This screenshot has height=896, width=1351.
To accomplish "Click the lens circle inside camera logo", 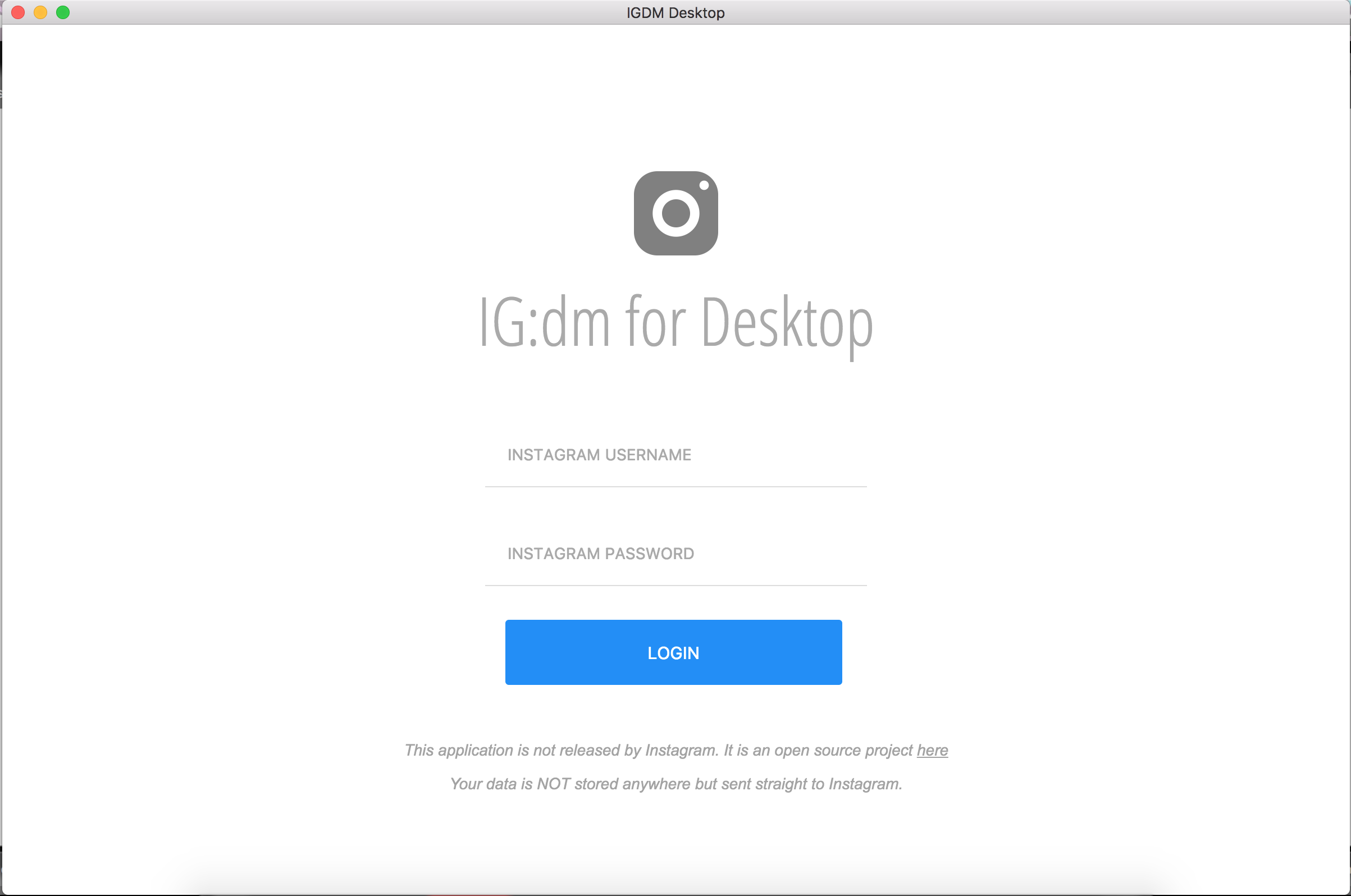I will click(x=675, y=213).
